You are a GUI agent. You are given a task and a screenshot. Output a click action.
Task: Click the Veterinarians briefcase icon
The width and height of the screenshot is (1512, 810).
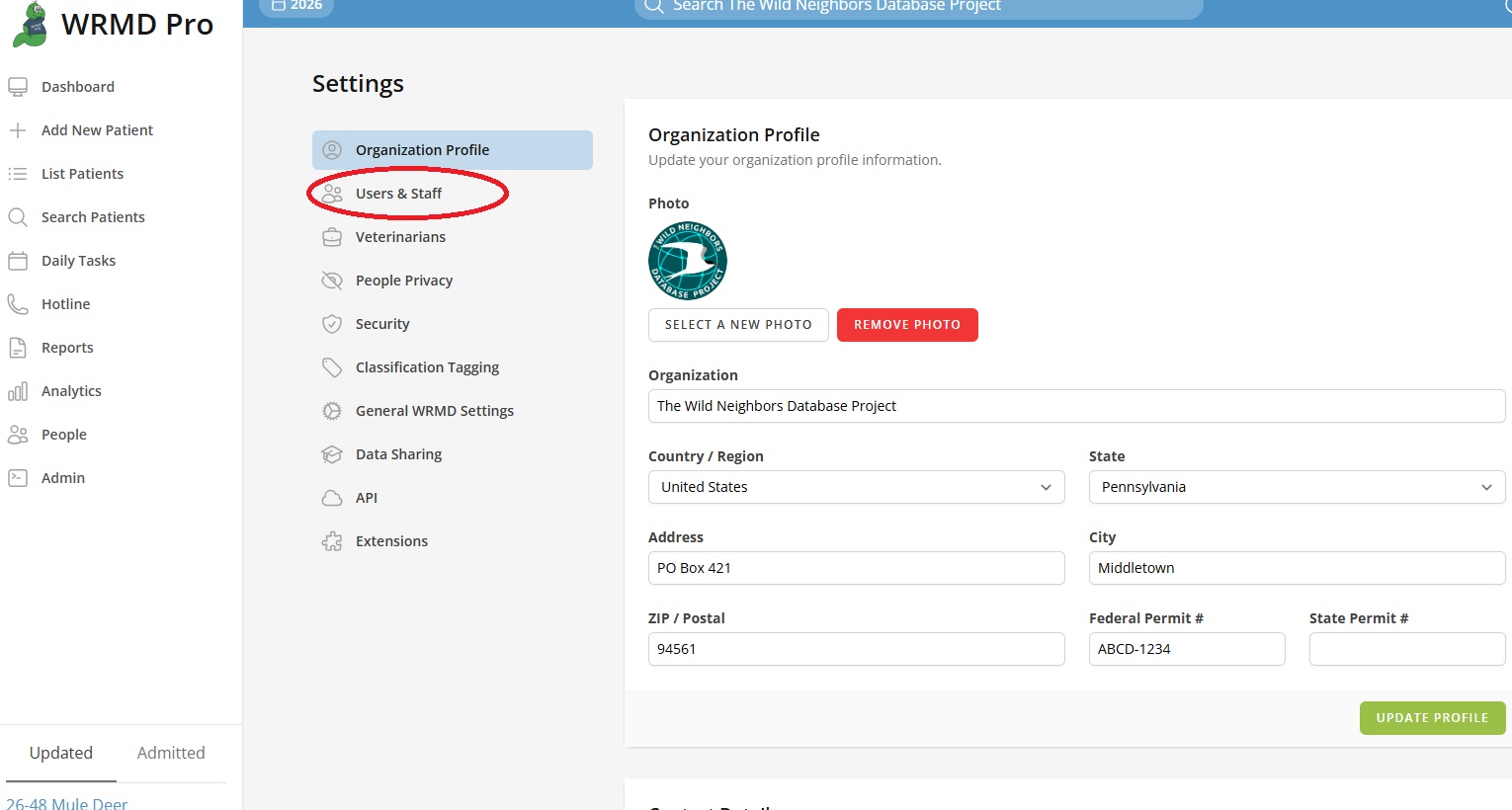332,237
